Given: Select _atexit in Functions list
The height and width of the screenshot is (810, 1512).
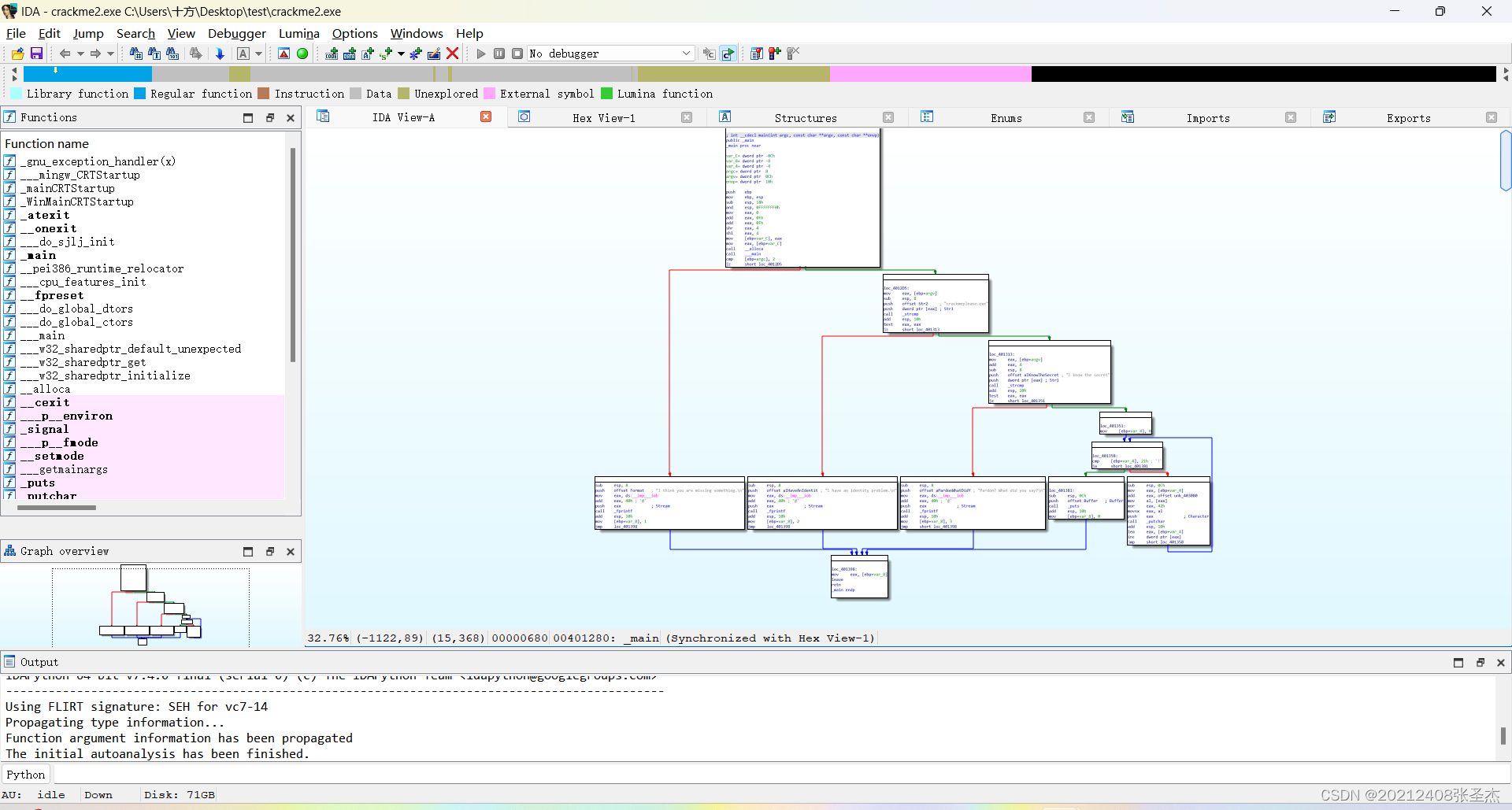Looking at the screenshot, I should [x=45, y=215].
